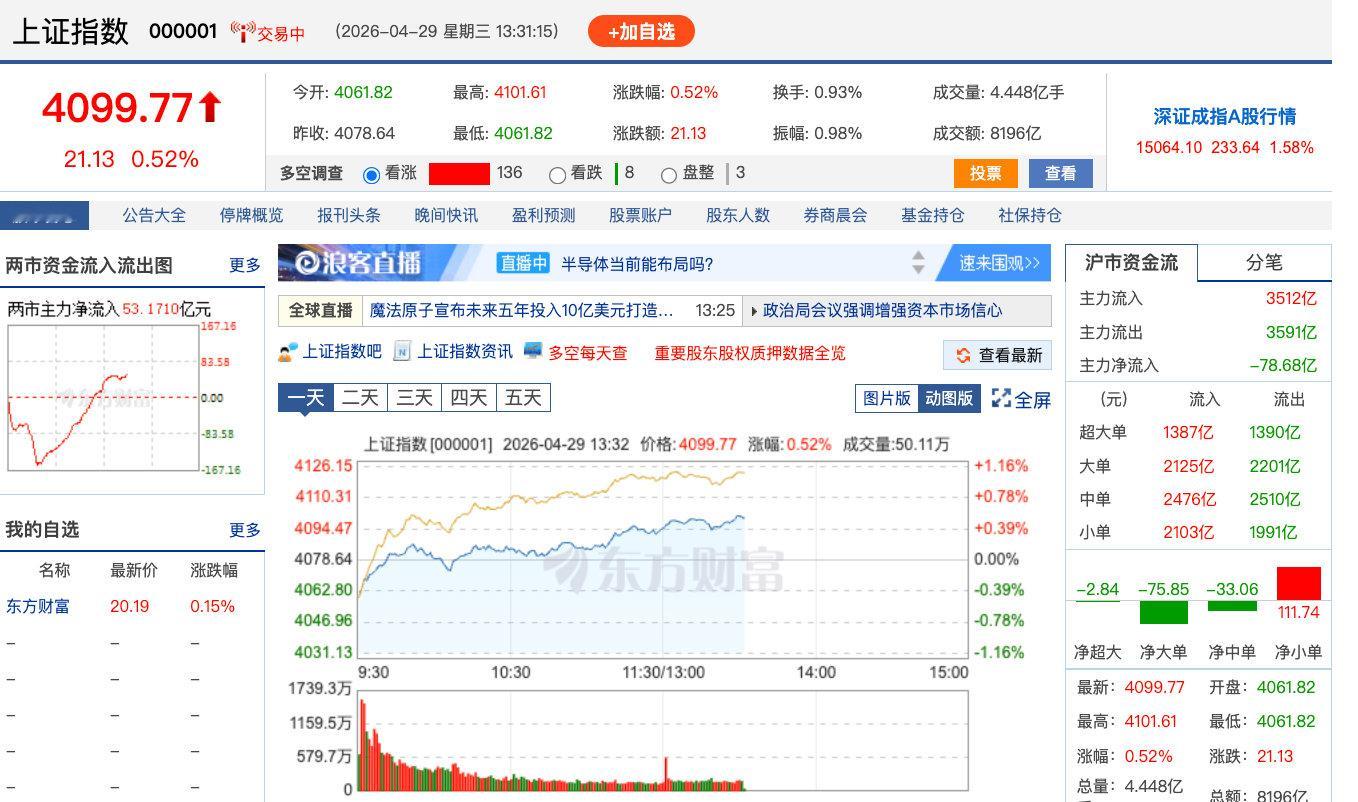Switch chart to 二天 view
This screenshot has width=1358, height=802.
click(x=360, y=398)
